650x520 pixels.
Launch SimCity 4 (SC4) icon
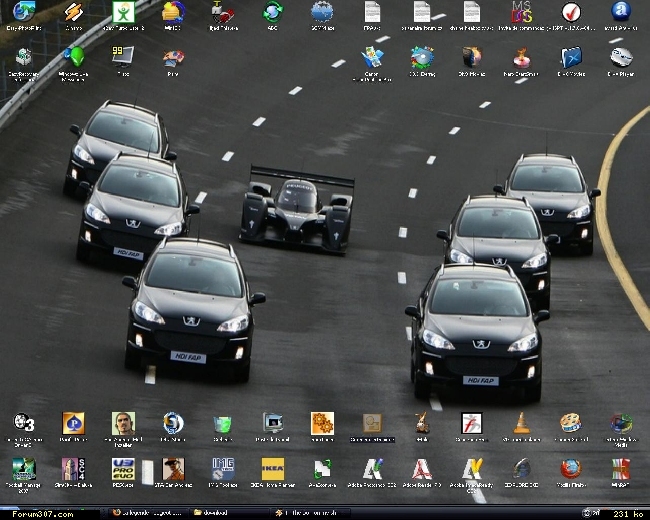(x=73, y=469)
